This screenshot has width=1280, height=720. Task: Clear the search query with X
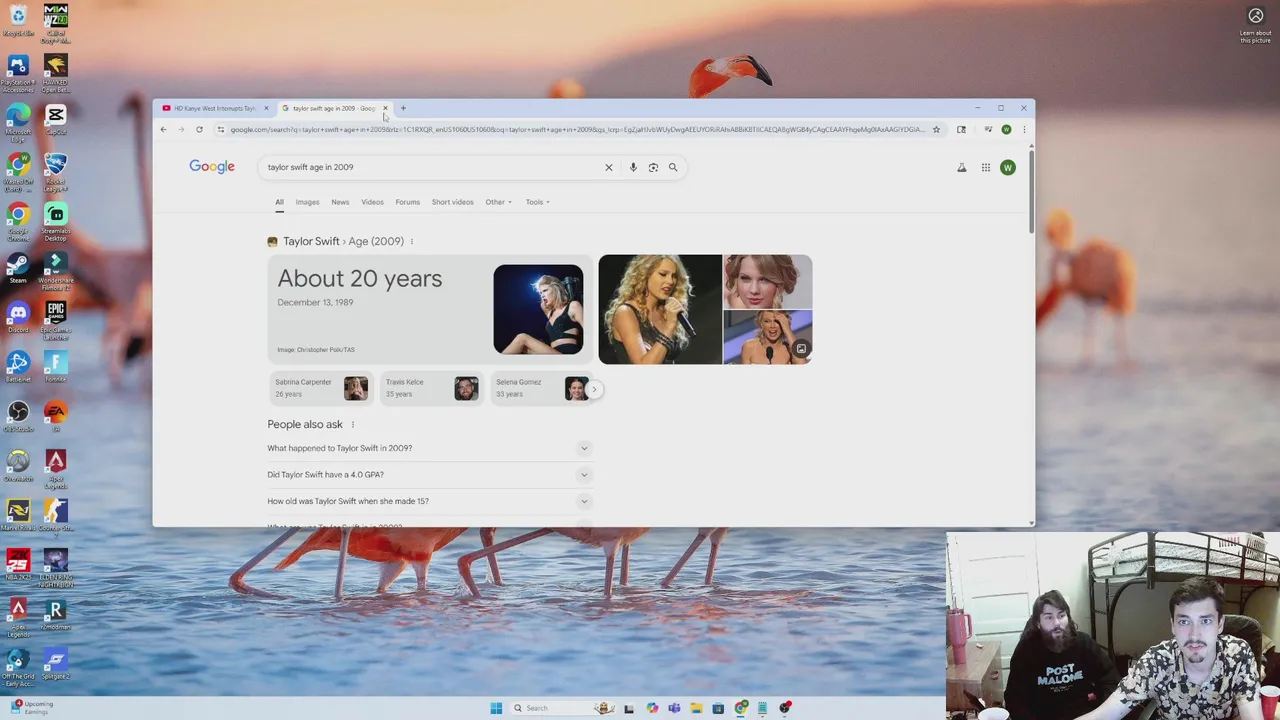(x=609, y=167)
